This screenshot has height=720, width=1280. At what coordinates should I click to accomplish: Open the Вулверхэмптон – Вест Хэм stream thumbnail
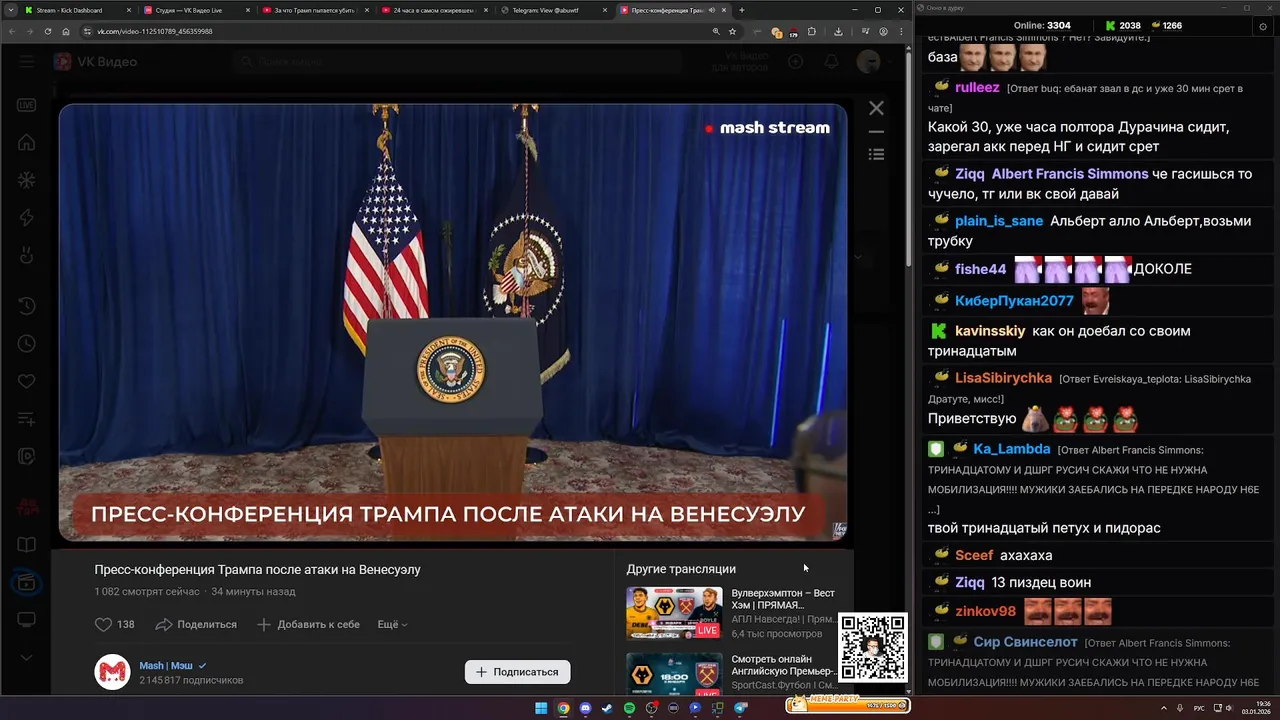(x=674, y=613)
